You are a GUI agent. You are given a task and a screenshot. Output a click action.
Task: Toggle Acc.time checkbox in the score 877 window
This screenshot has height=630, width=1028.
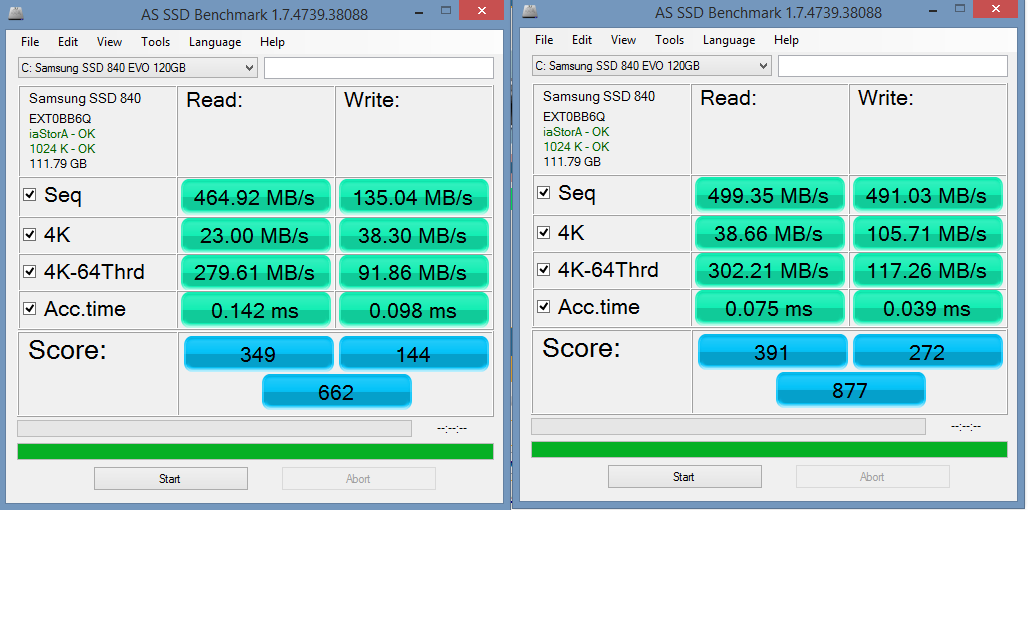click(x=544, y=307)
